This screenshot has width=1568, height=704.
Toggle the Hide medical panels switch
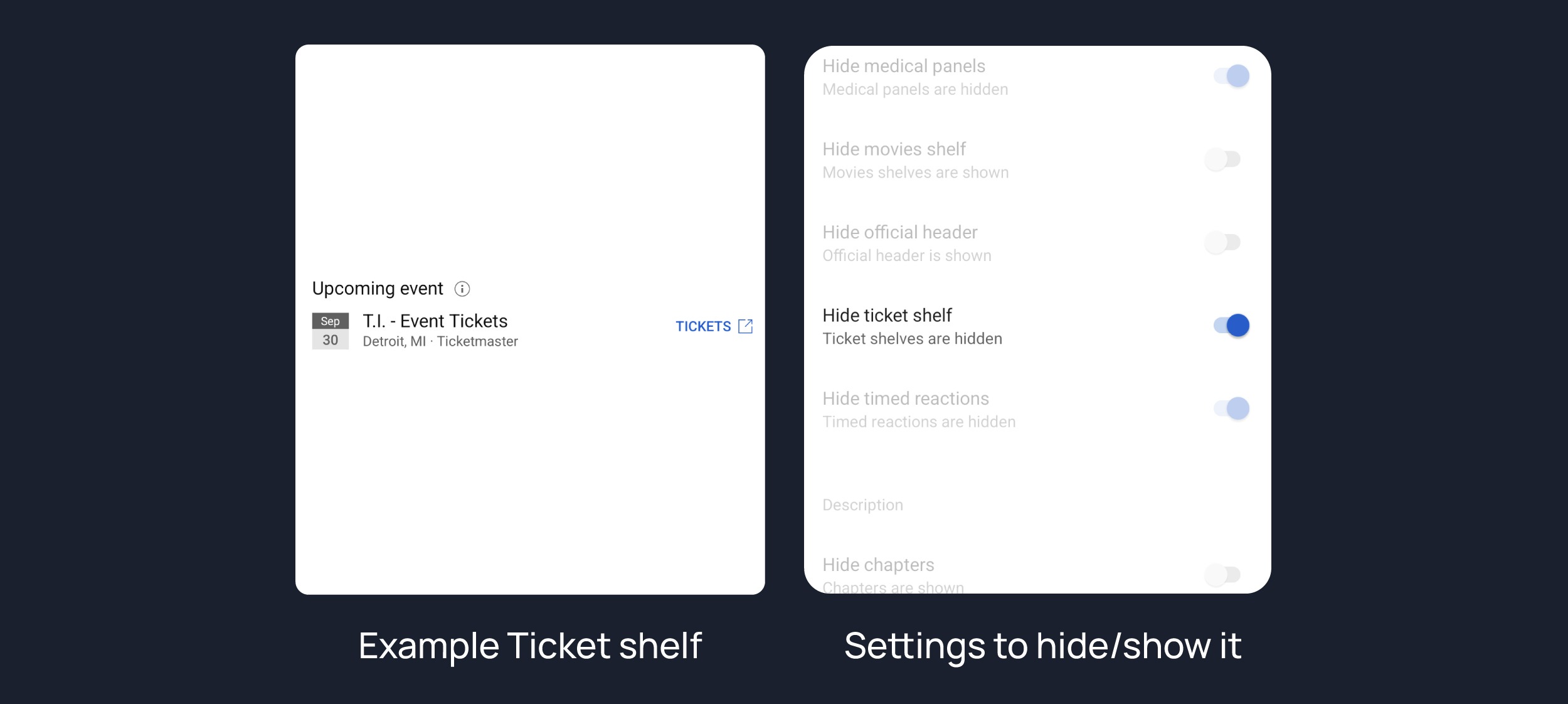click(1231, 77)
